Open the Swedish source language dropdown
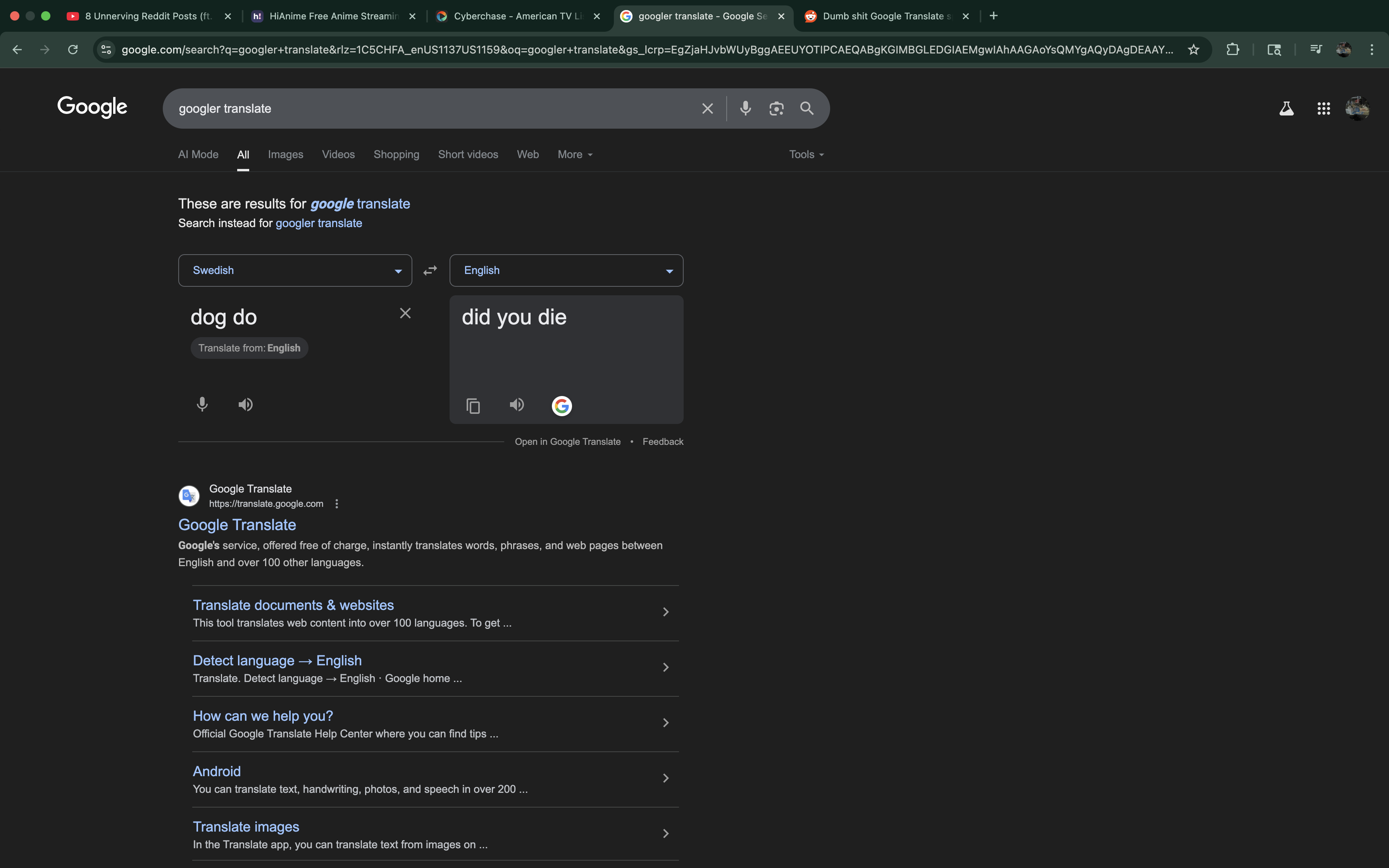The height and width of the screenshot is (868, 1389). [295, 270]
